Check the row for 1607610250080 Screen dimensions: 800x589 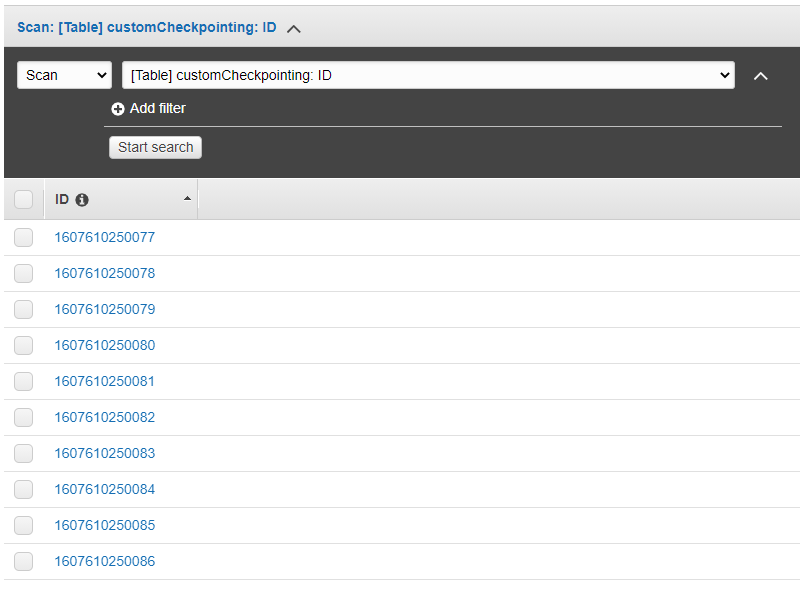click(23, 345)
